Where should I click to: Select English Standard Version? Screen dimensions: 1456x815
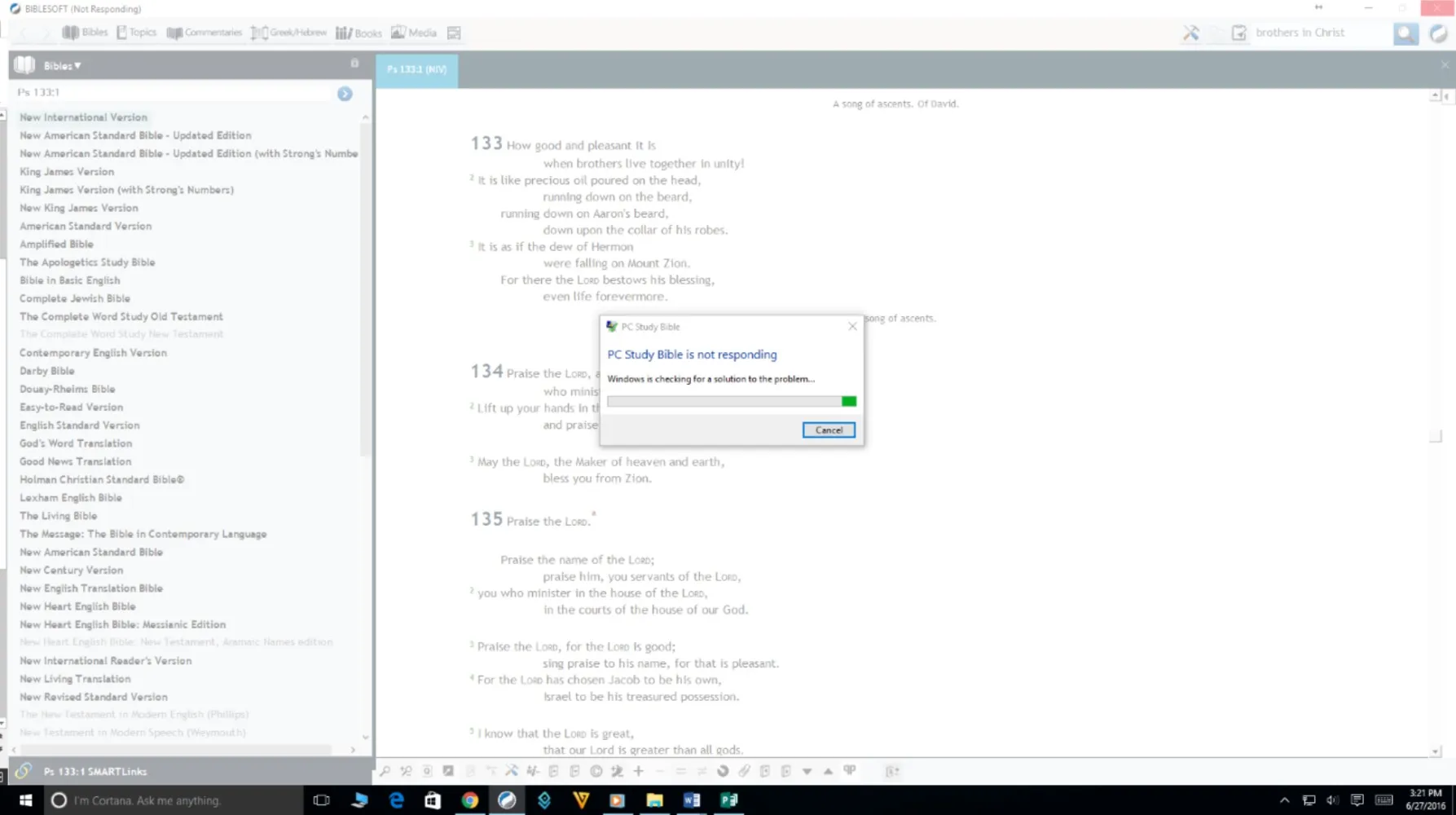tap(79, 425)
